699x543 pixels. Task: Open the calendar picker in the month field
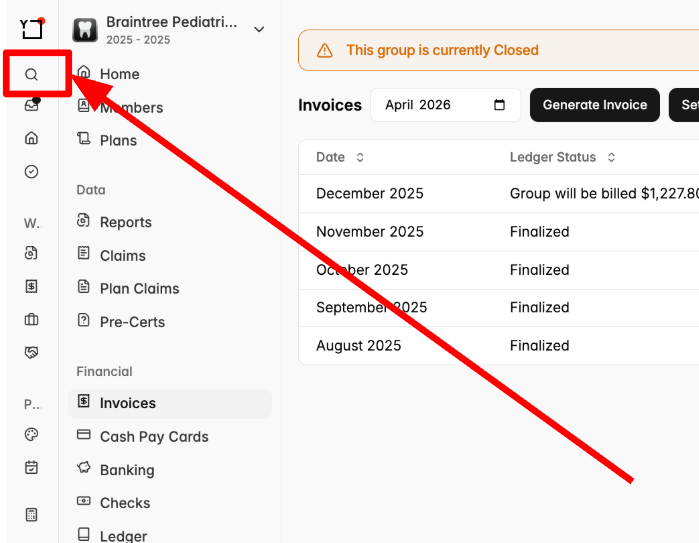tap(499, 105)
